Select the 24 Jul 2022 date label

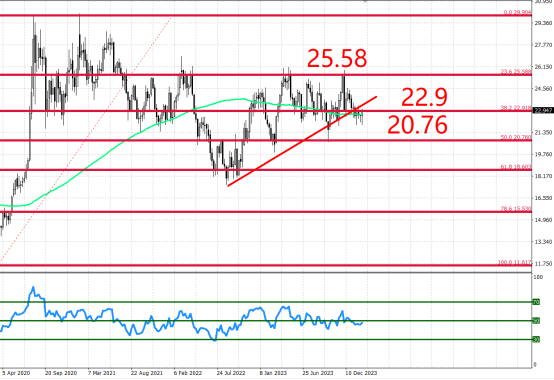point(231,373)
